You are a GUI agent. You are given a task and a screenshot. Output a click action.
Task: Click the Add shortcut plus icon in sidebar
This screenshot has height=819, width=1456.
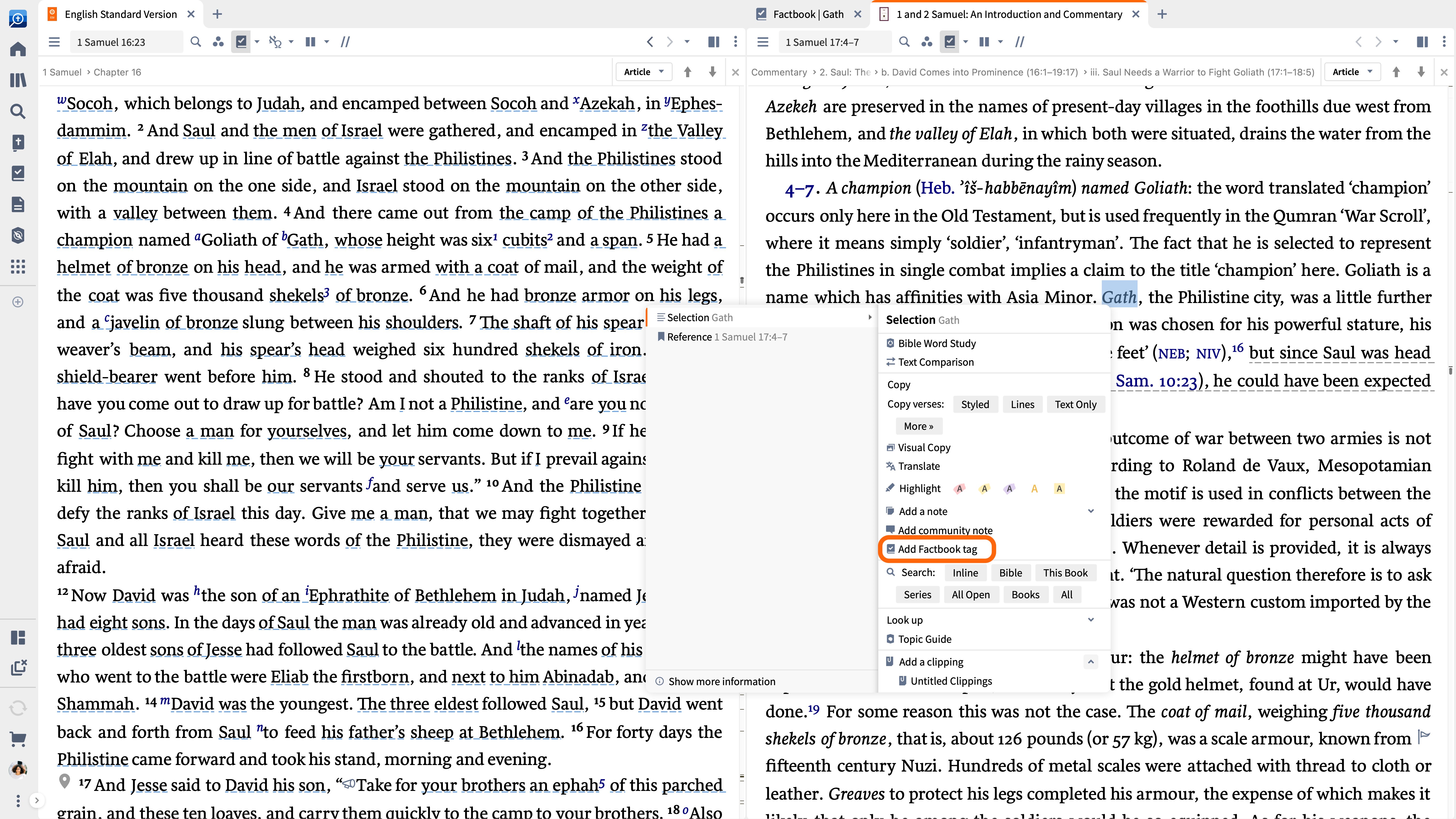click(x=18, y=302)
